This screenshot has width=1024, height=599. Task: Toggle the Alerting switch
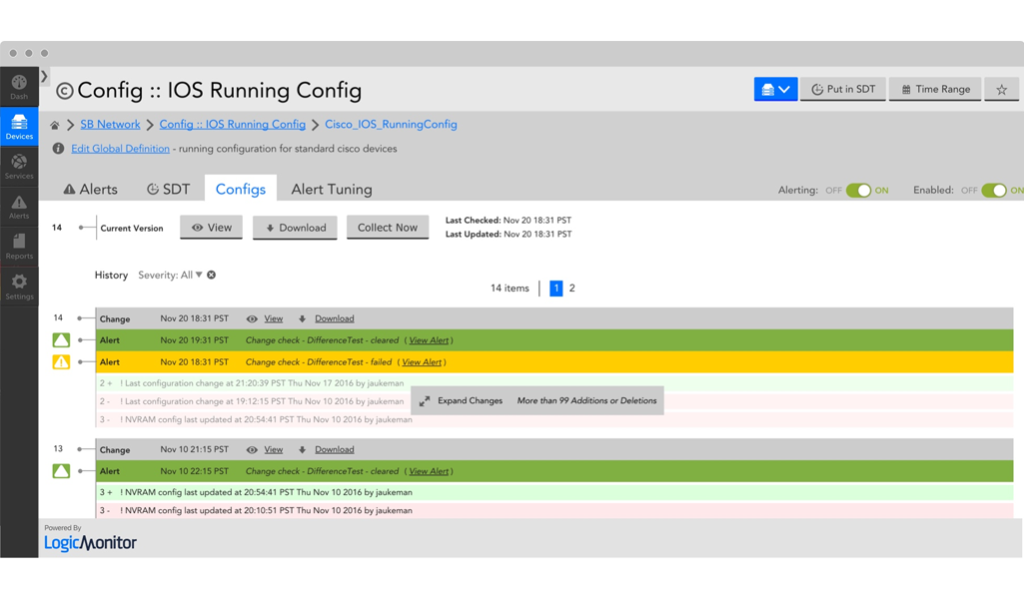(858, 190)
